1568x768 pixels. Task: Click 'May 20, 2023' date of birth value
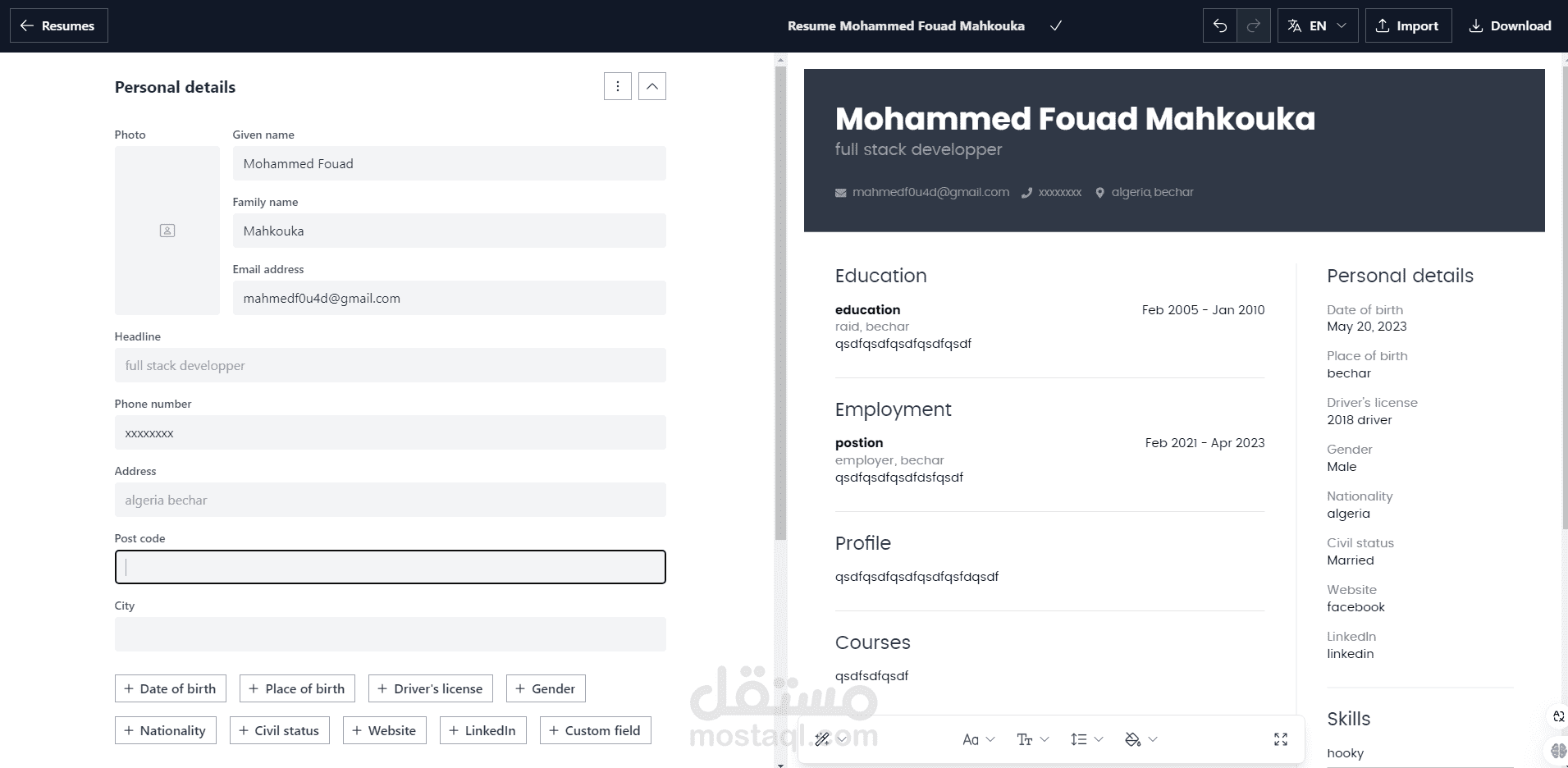[x=1366, y=327]
